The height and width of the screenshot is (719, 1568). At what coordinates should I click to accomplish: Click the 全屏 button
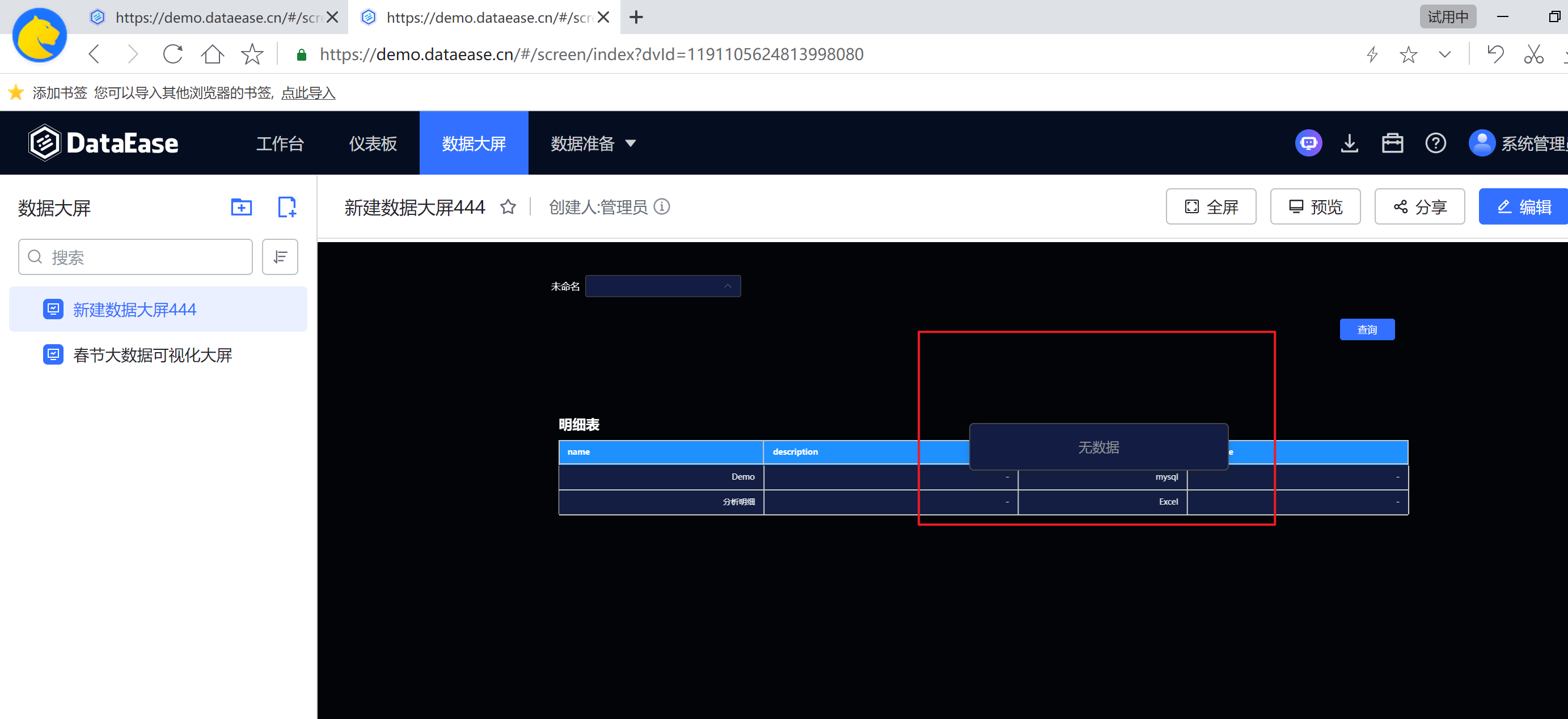pos(1211,207)
